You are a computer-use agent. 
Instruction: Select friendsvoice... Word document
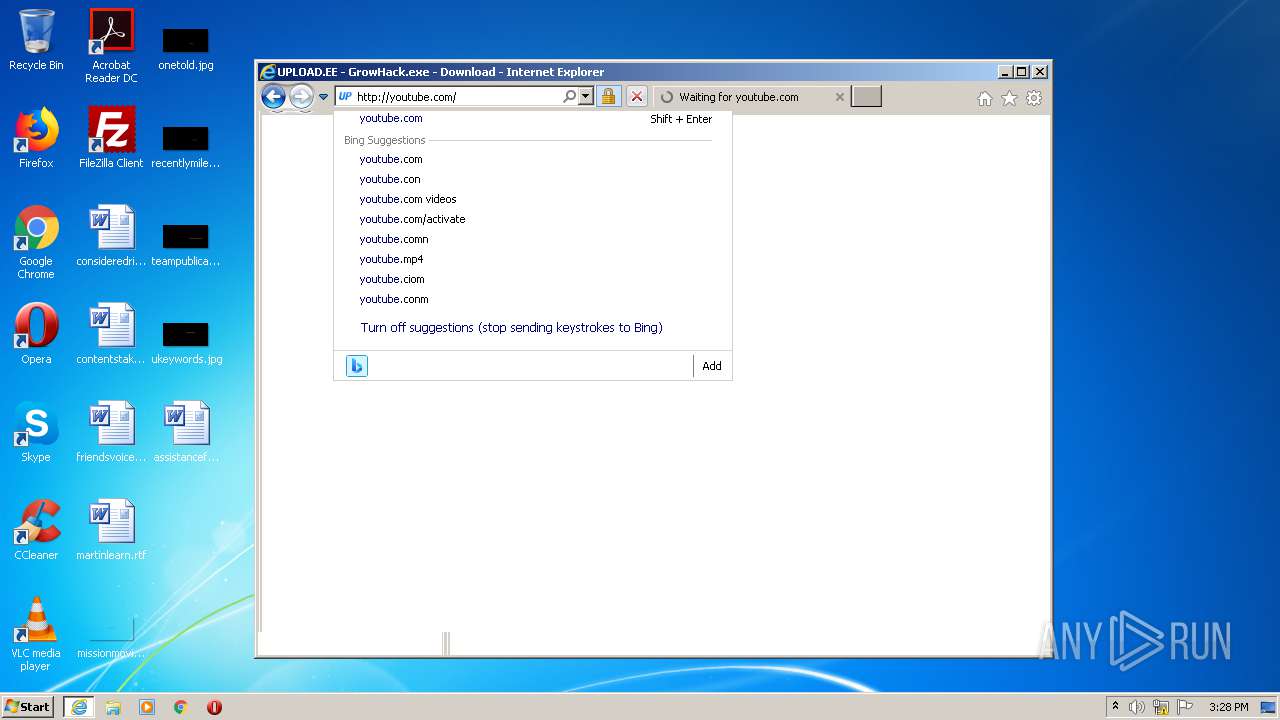111,432
